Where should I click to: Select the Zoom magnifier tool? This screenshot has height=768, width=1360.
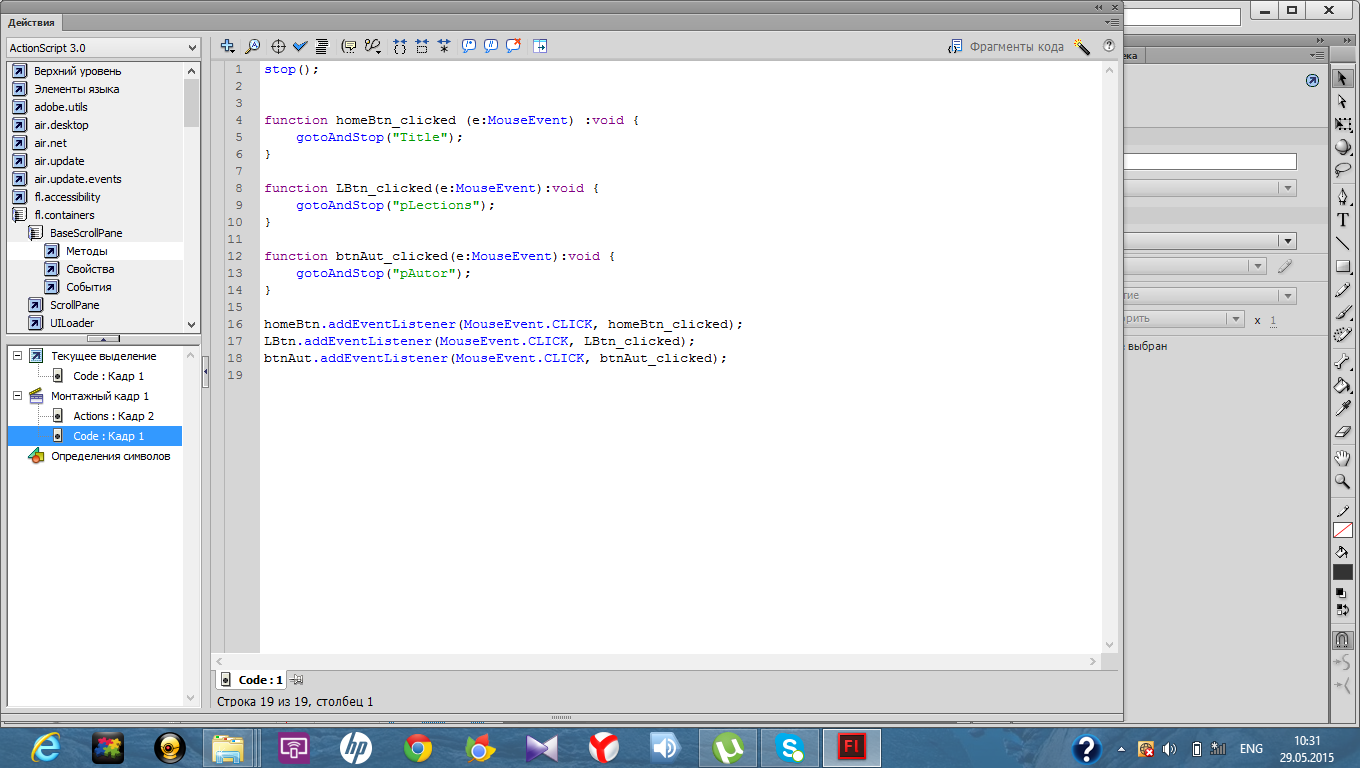[x=1343, y=481]
